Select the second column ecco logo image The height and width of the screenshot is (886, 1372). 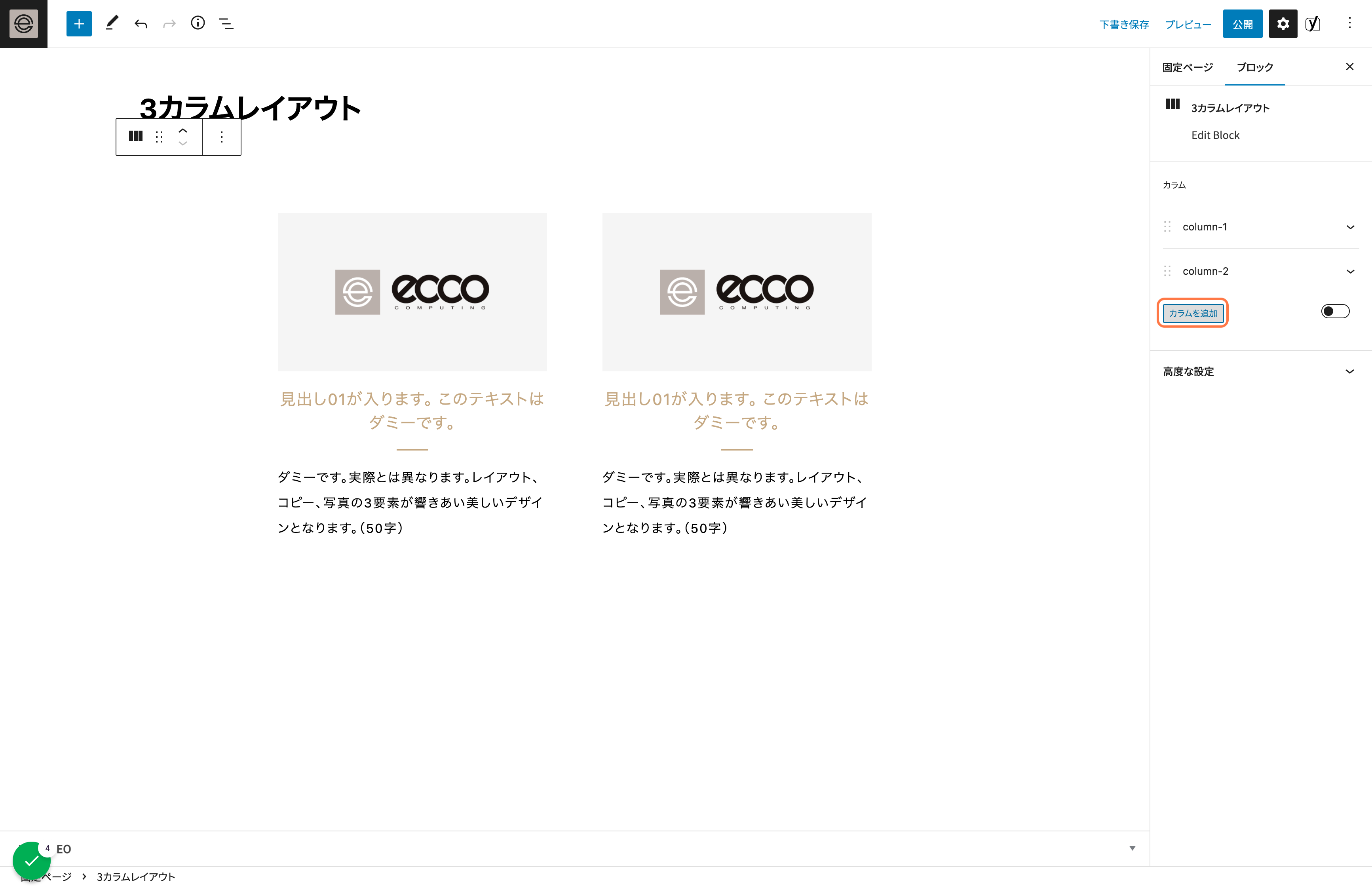(x=737, y=292)
